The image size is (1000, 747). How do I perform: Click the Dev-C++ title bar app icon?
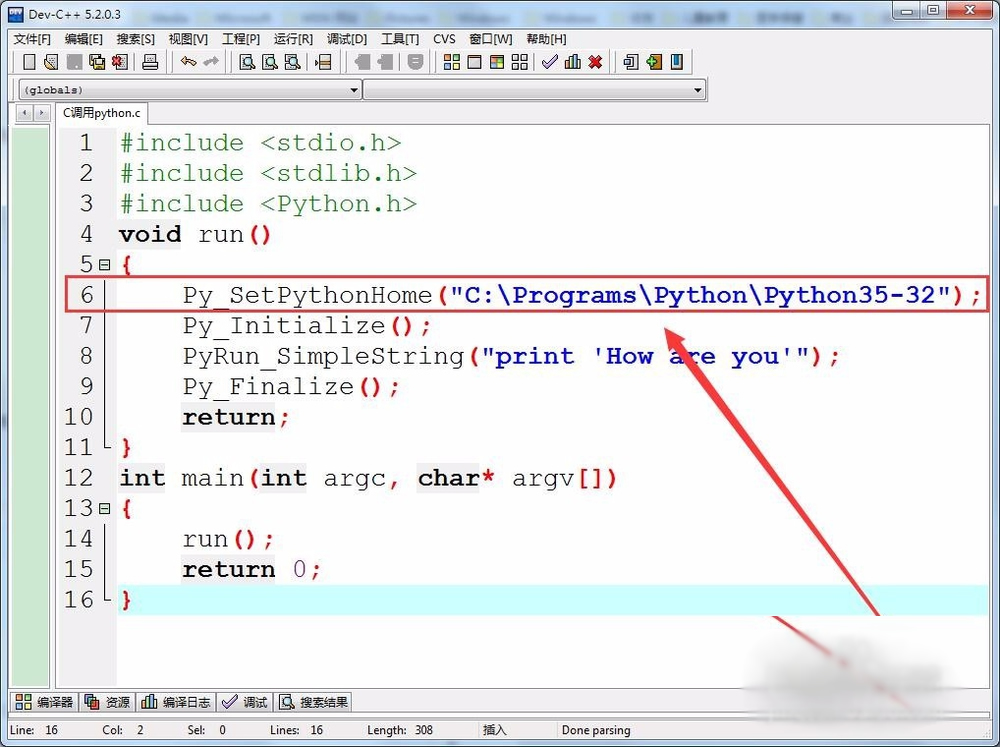click(x=15, y=14)
